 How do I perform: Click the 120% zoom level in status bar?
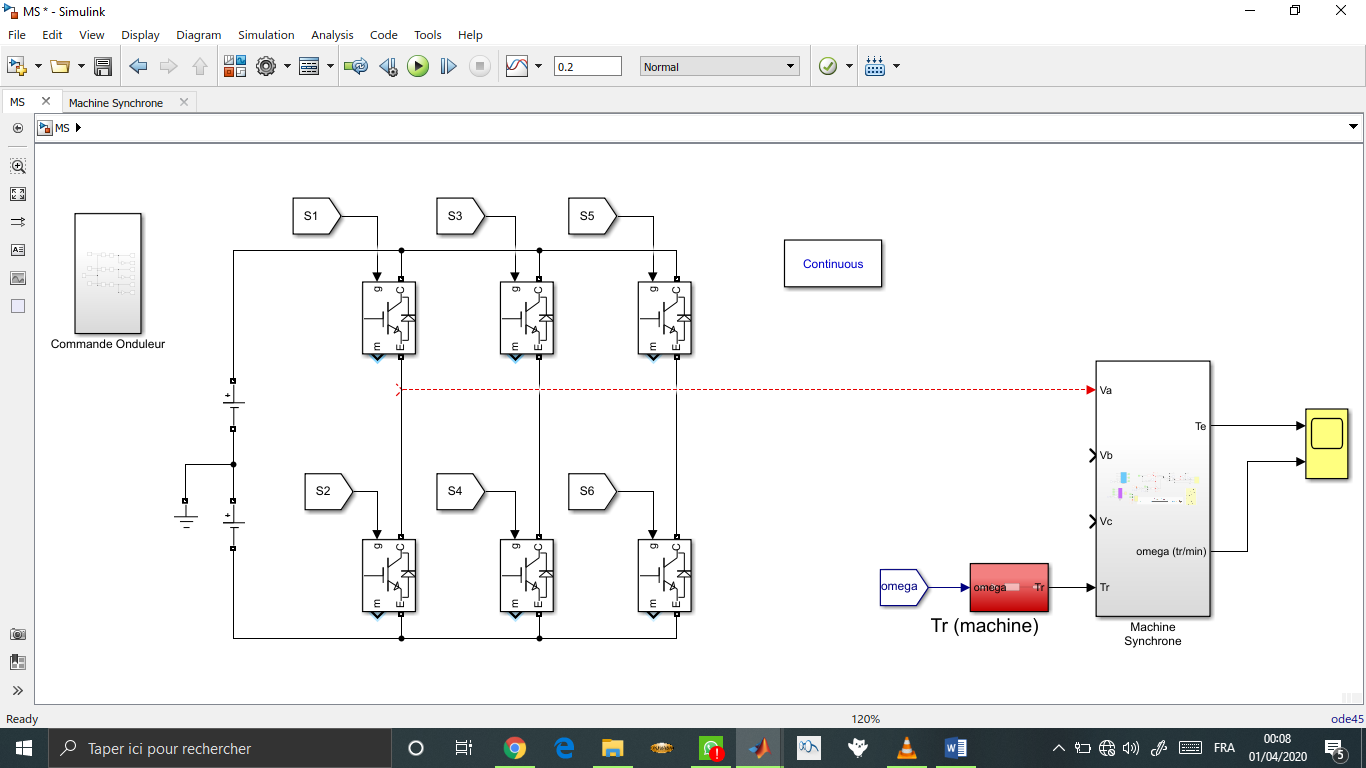point(865,719)
